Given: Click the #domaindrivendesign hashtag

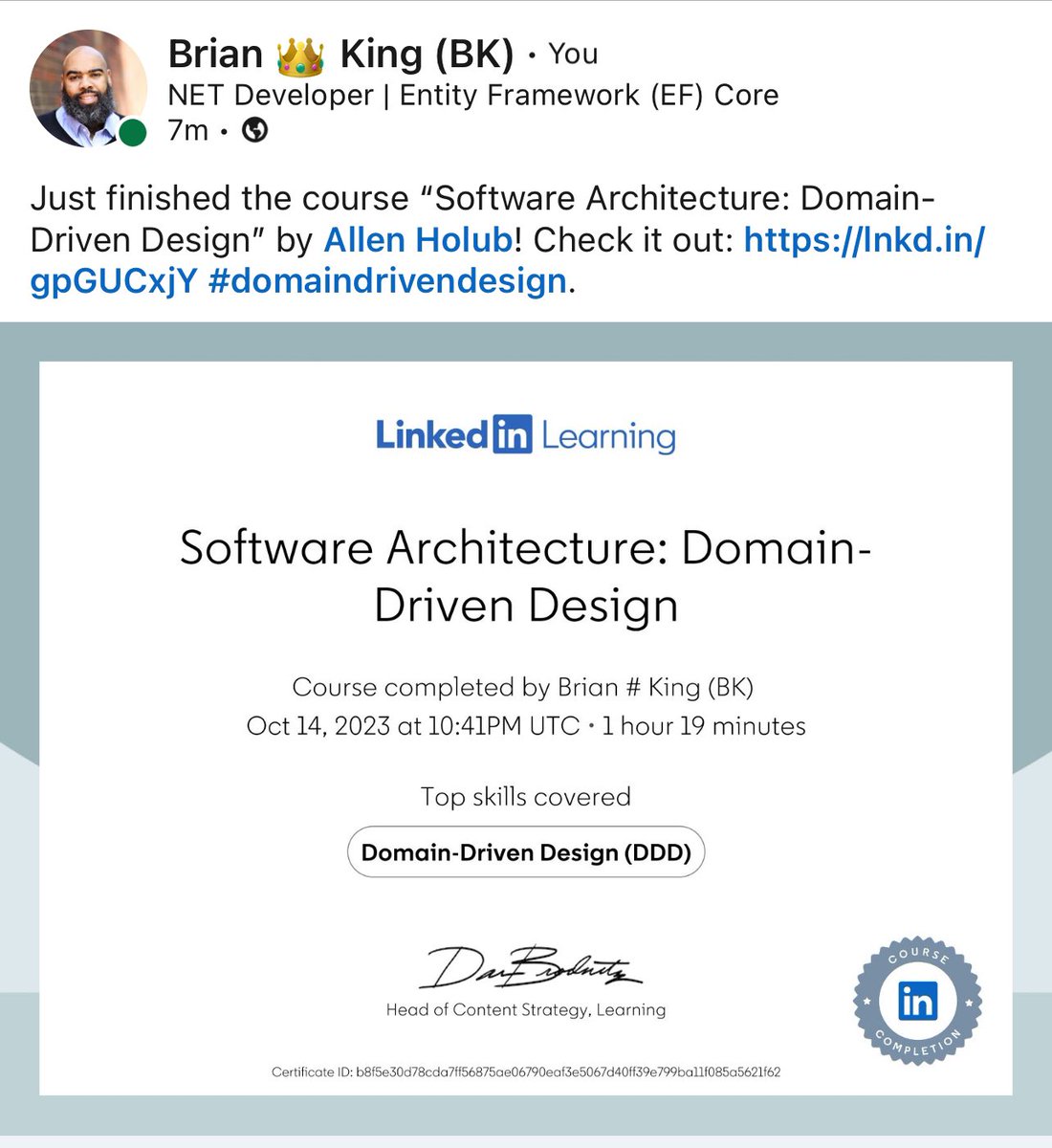Looking at the screenshot, I should point(386,281).
